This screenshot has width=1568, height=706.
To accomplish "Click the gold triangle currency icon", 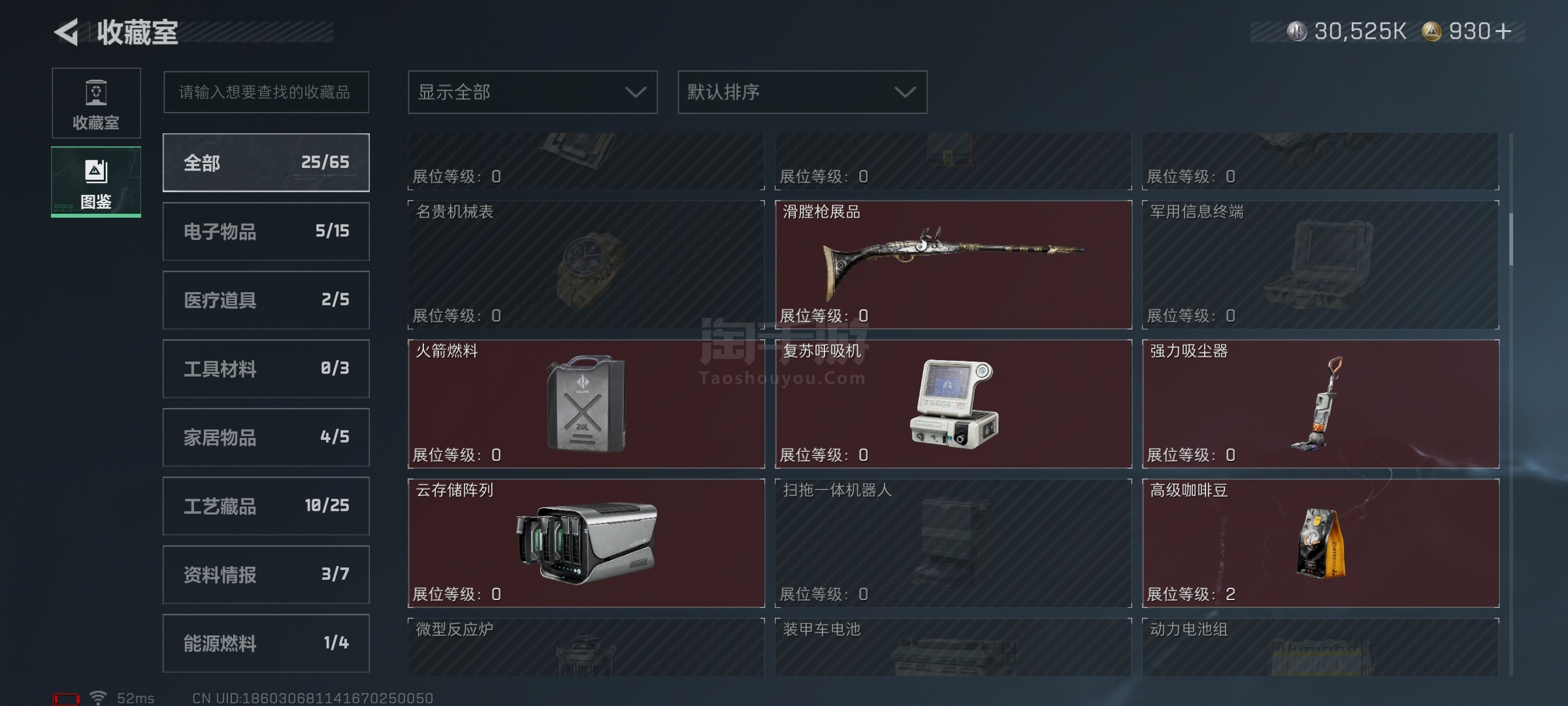I will [1431, 31].
